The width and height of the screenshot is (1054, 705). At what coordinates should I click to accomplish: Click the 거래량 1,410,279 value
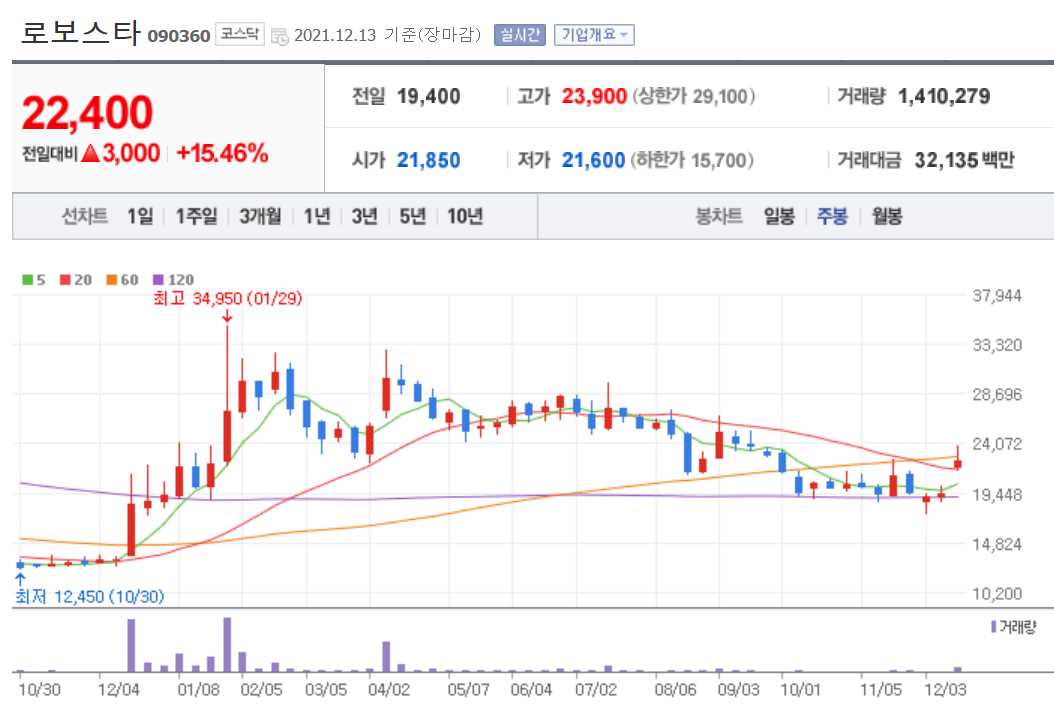944,96
